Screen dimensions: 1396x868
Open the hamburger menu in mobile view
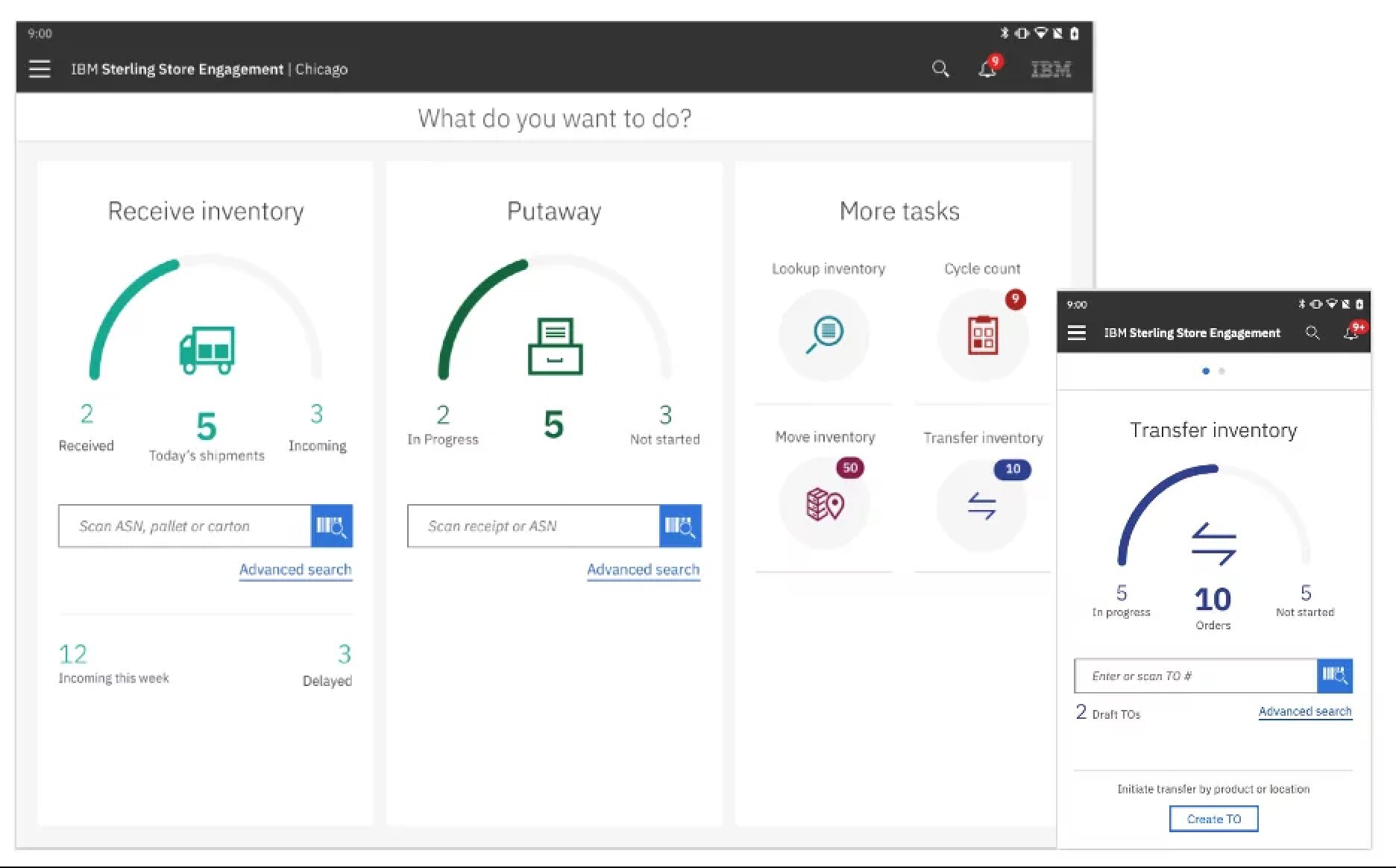pyautogui.click(x=1076, y=333)
